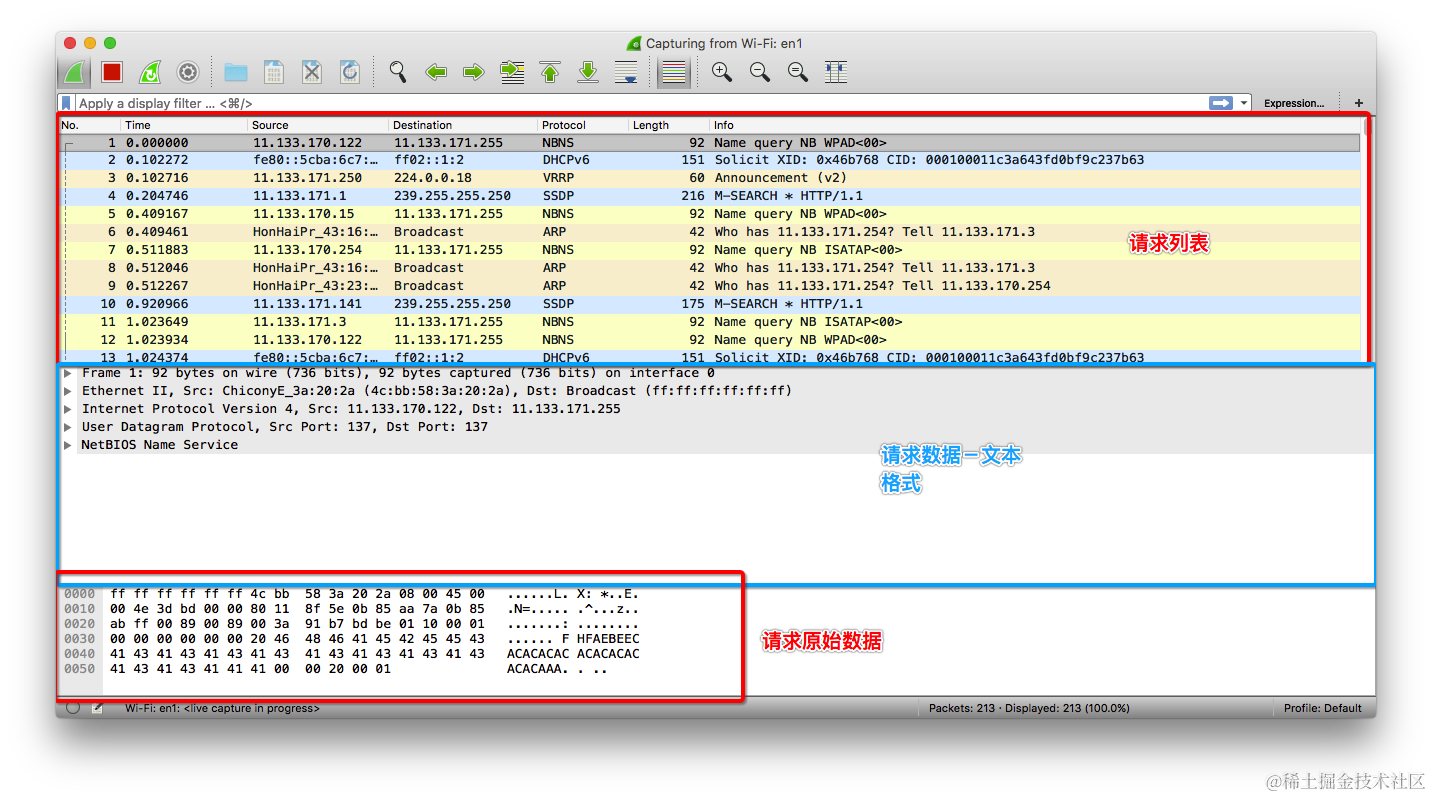This screenshot has width=1432, height=798.
Task: Open a capture file folder icon
Action: 236,72
